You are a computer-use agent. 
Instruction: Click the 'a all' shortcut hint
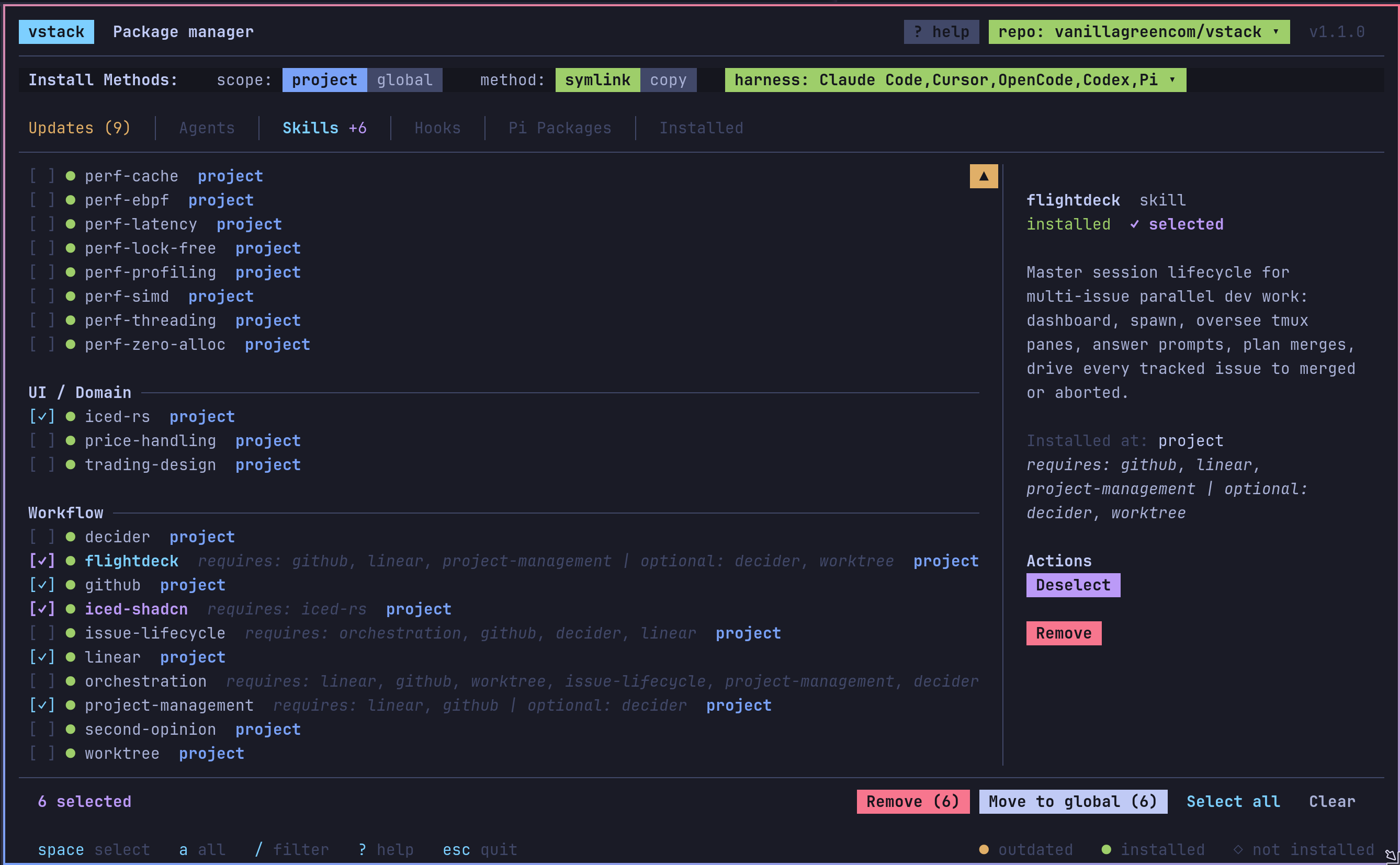tap(202, 849)
